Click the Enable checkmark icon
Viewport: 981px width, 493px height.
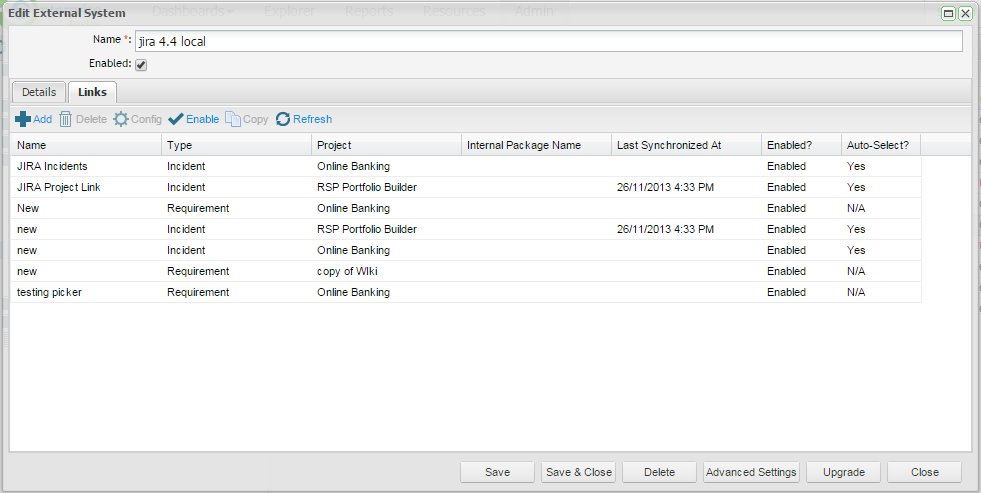tap(176, 119)
